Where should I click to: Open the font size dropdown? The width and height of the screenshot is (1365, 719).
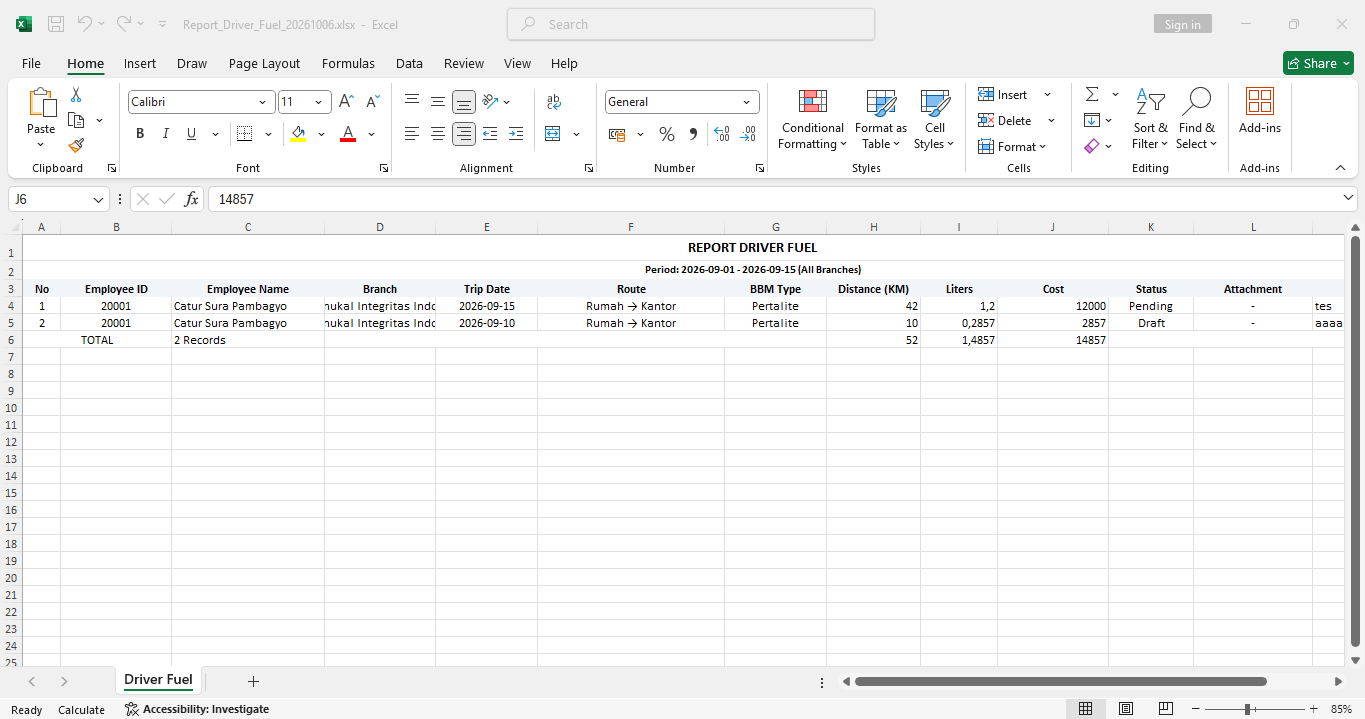[x=319, y=102]
